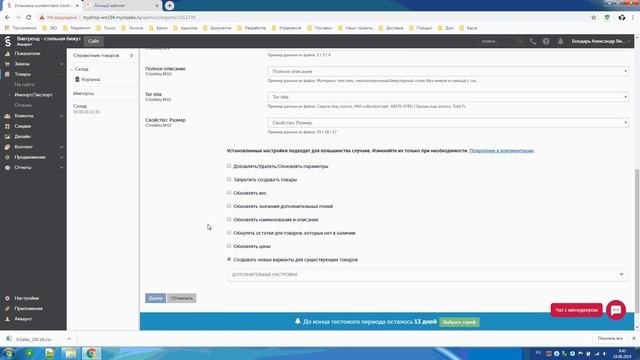This screenshot has height=360, width=640.
Task: Click the Контент sidebar icon
Action: [x=7, y=147]
